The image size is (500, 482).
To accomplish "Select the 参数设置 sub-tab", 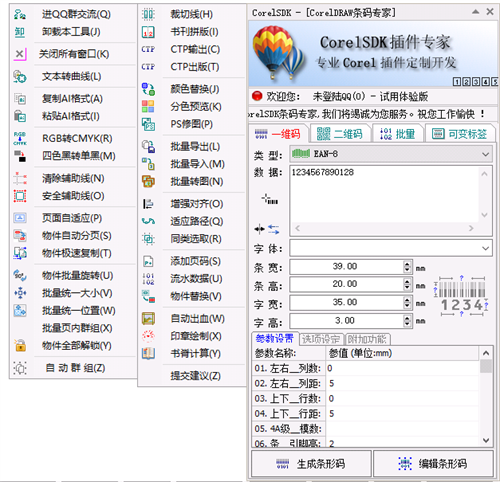I will tap(275, 339).
